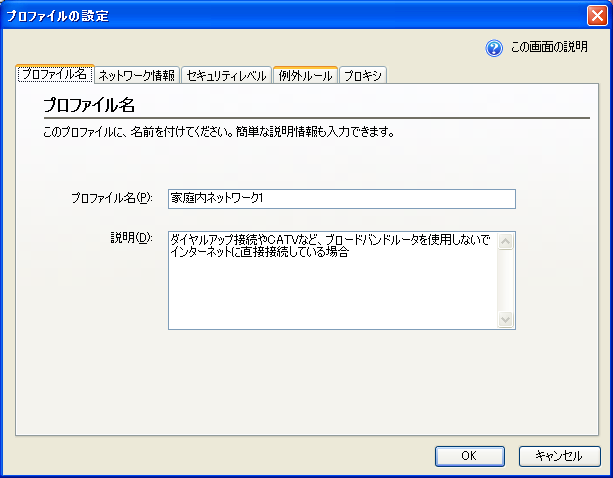Go to the 例外ルール tab

pos(305,75)
